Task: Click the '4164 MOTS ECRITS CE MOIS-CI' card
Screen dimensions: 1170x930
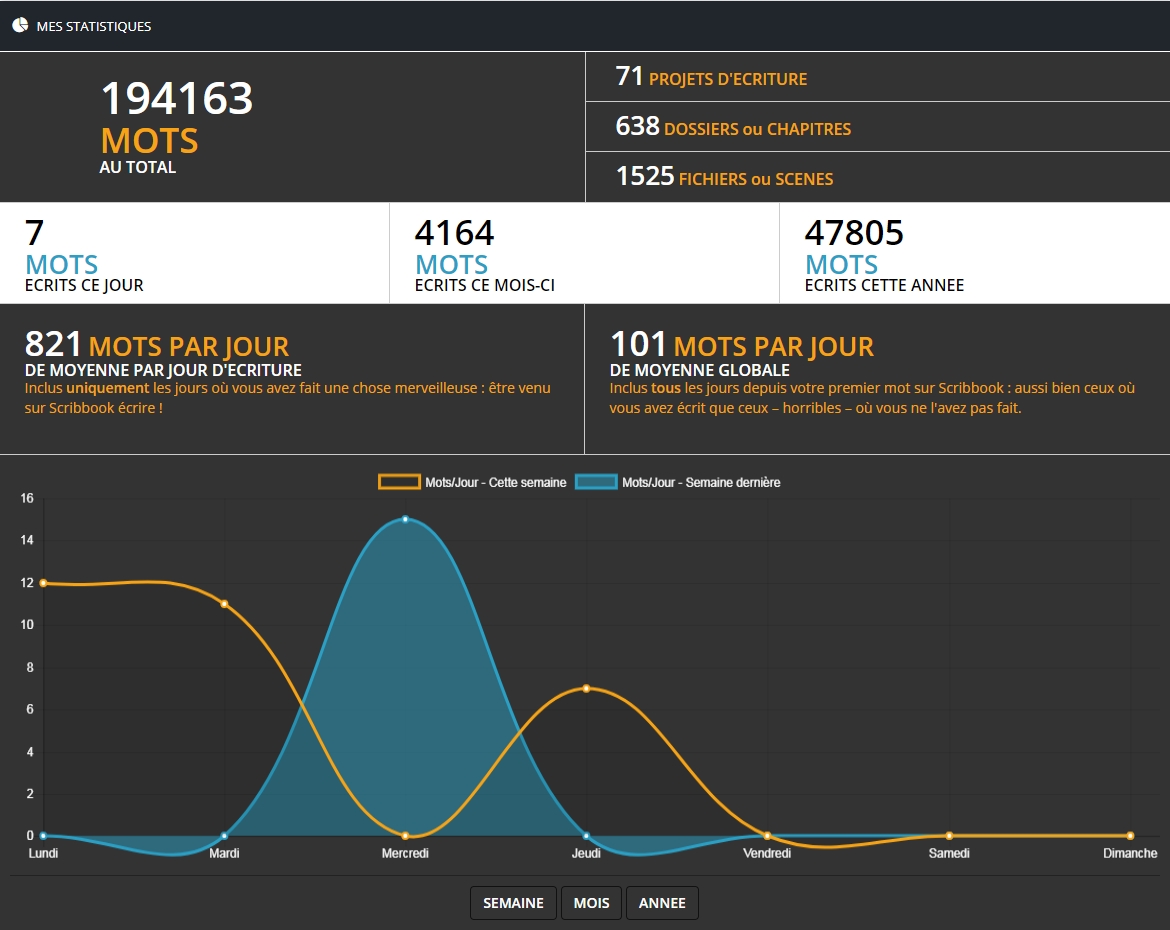Action: pos(584,253)
